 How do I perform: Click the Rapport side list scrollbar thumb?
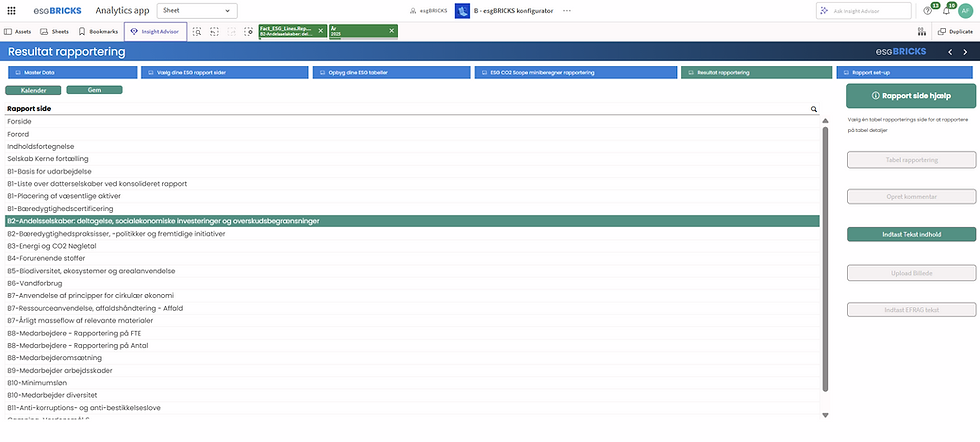point(825,259)
